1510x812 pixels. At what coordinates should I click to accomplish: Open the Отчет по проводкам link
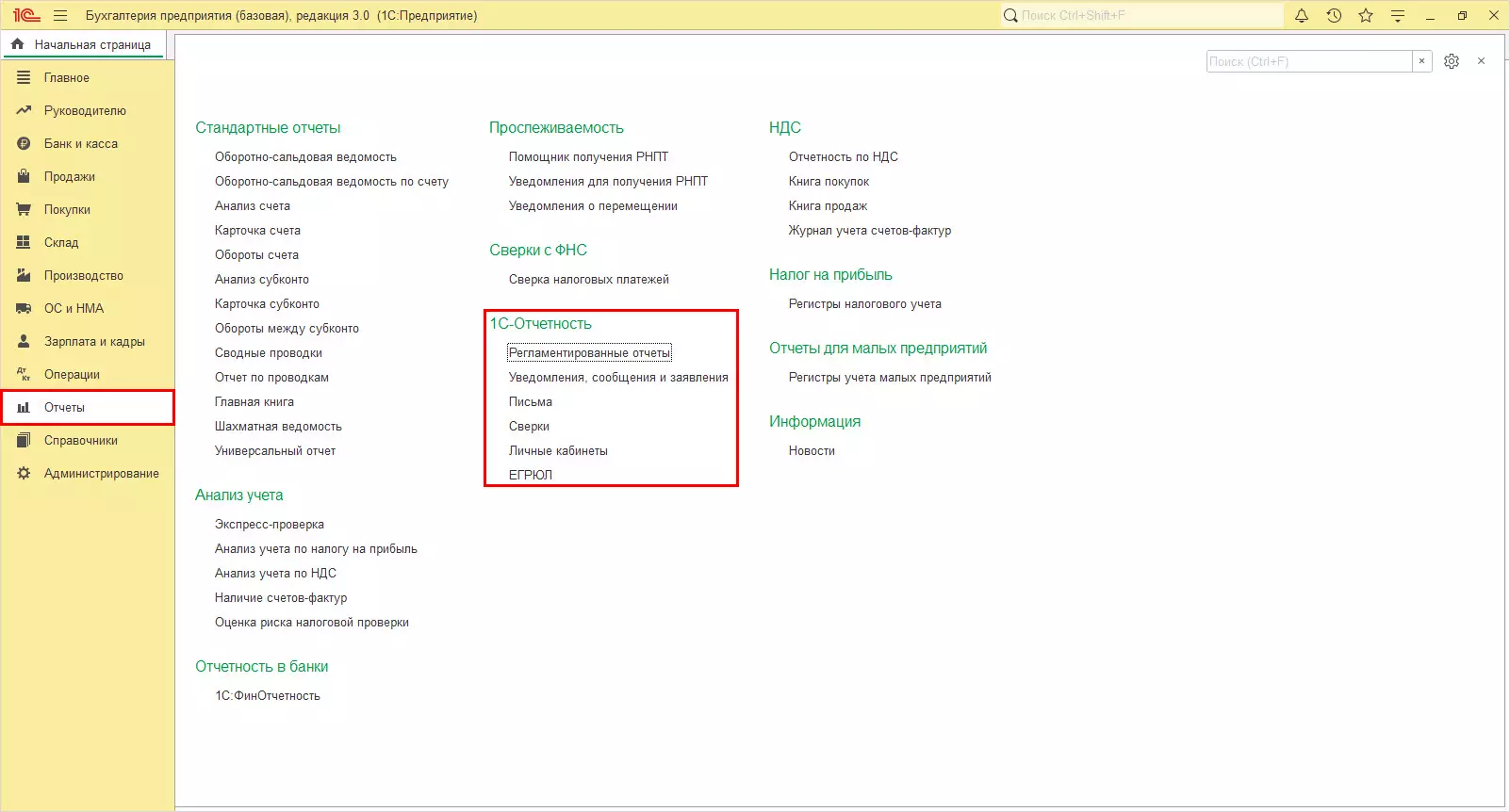click(271, 377)
